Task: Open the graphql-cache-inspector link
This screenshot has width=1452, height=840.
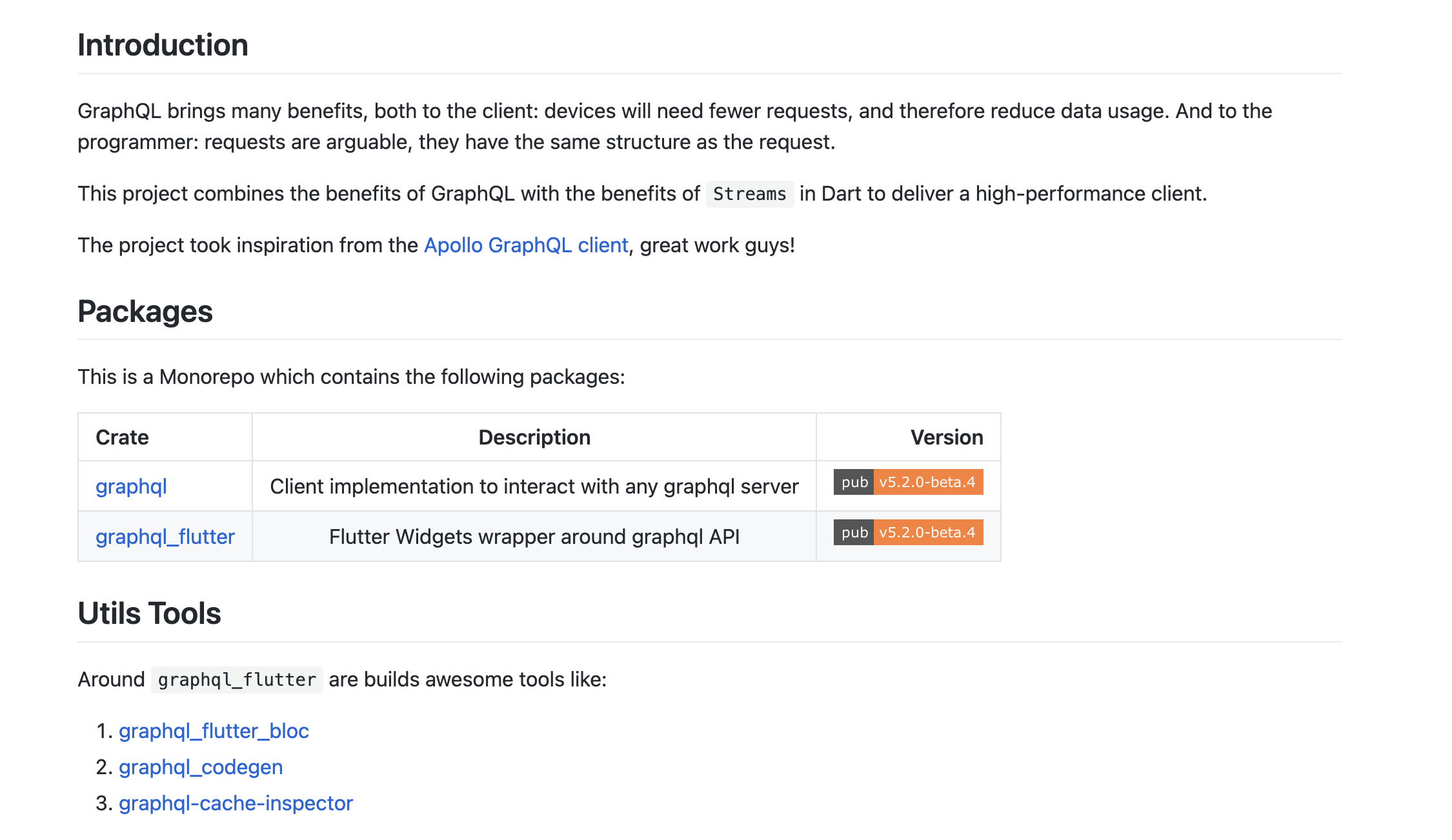Action: pos(236,803)
